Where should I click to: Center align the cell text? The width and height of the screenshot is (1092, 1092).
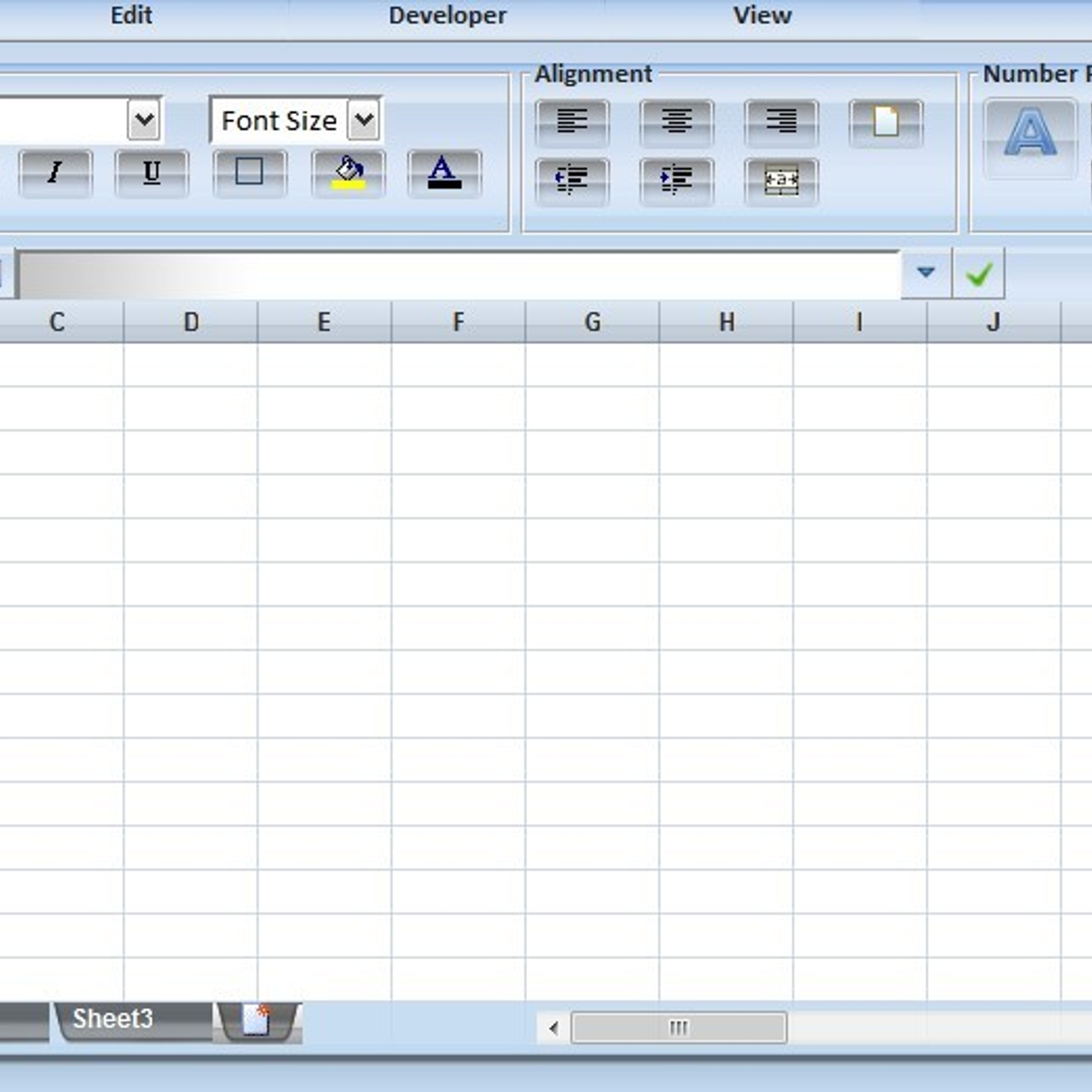coord(676,122)
